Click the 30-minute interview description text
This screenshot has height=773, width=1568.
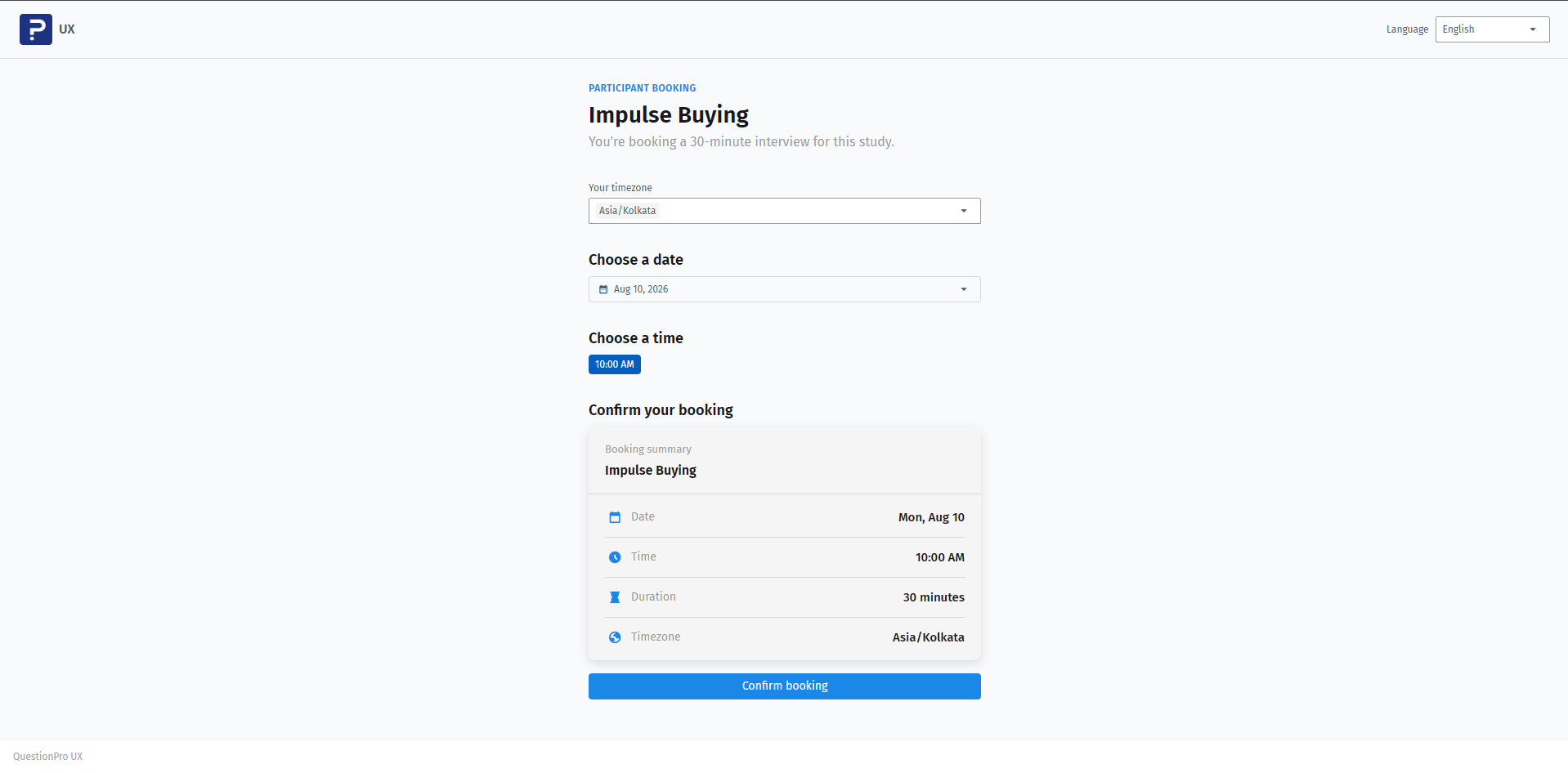741,141
